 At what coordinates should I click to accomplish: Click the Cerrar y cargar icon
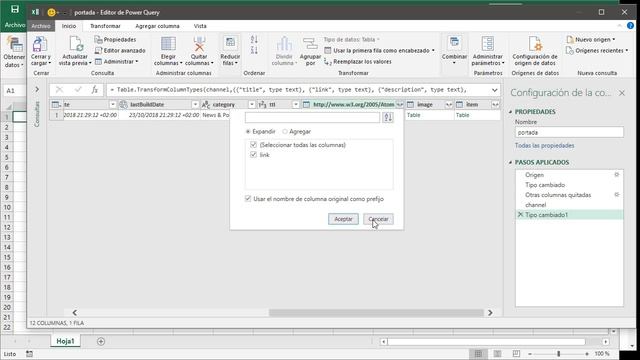40,44
